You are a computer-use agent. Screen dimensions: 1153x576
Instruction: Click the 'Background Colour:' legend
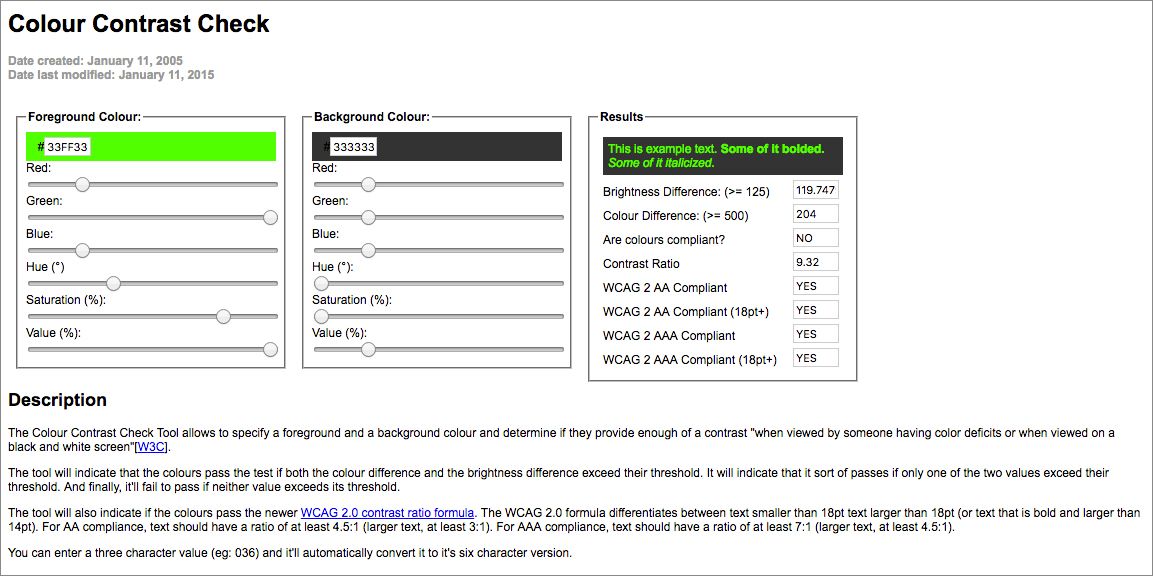[372, 117]
